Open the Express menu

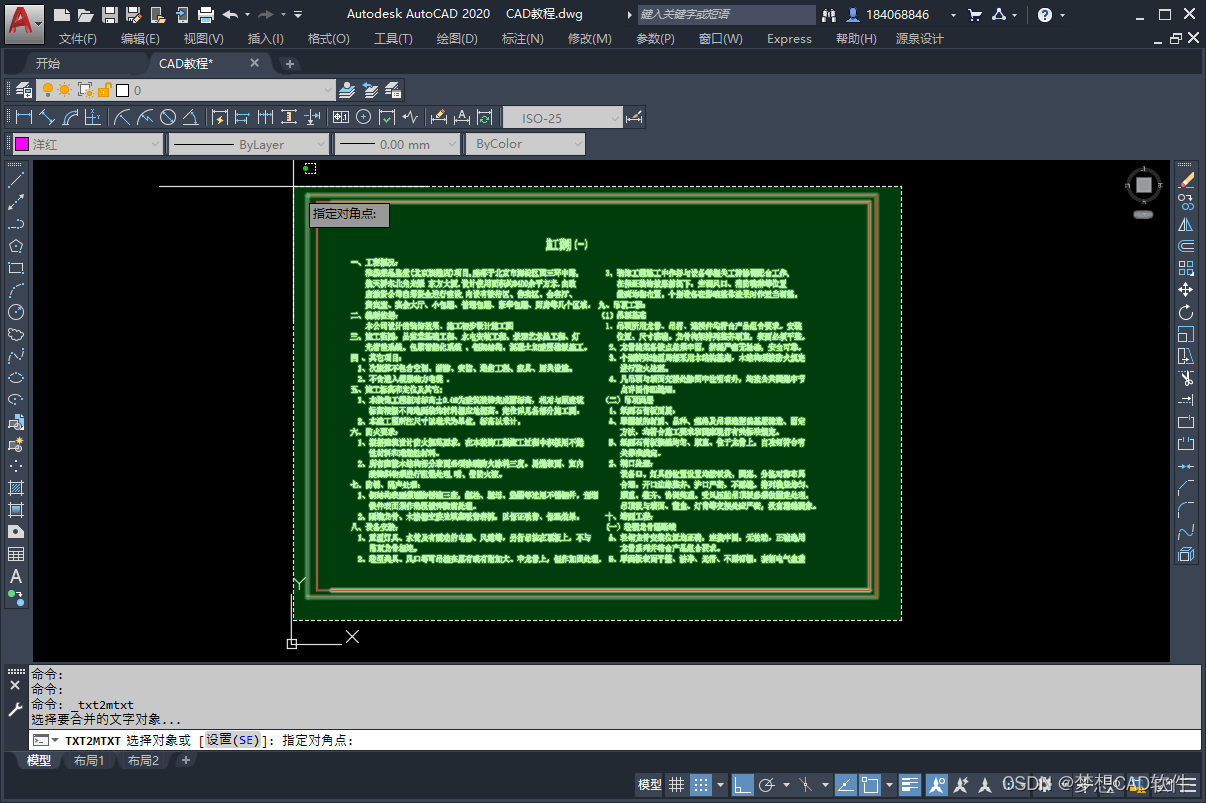click(x=789, y=39)
